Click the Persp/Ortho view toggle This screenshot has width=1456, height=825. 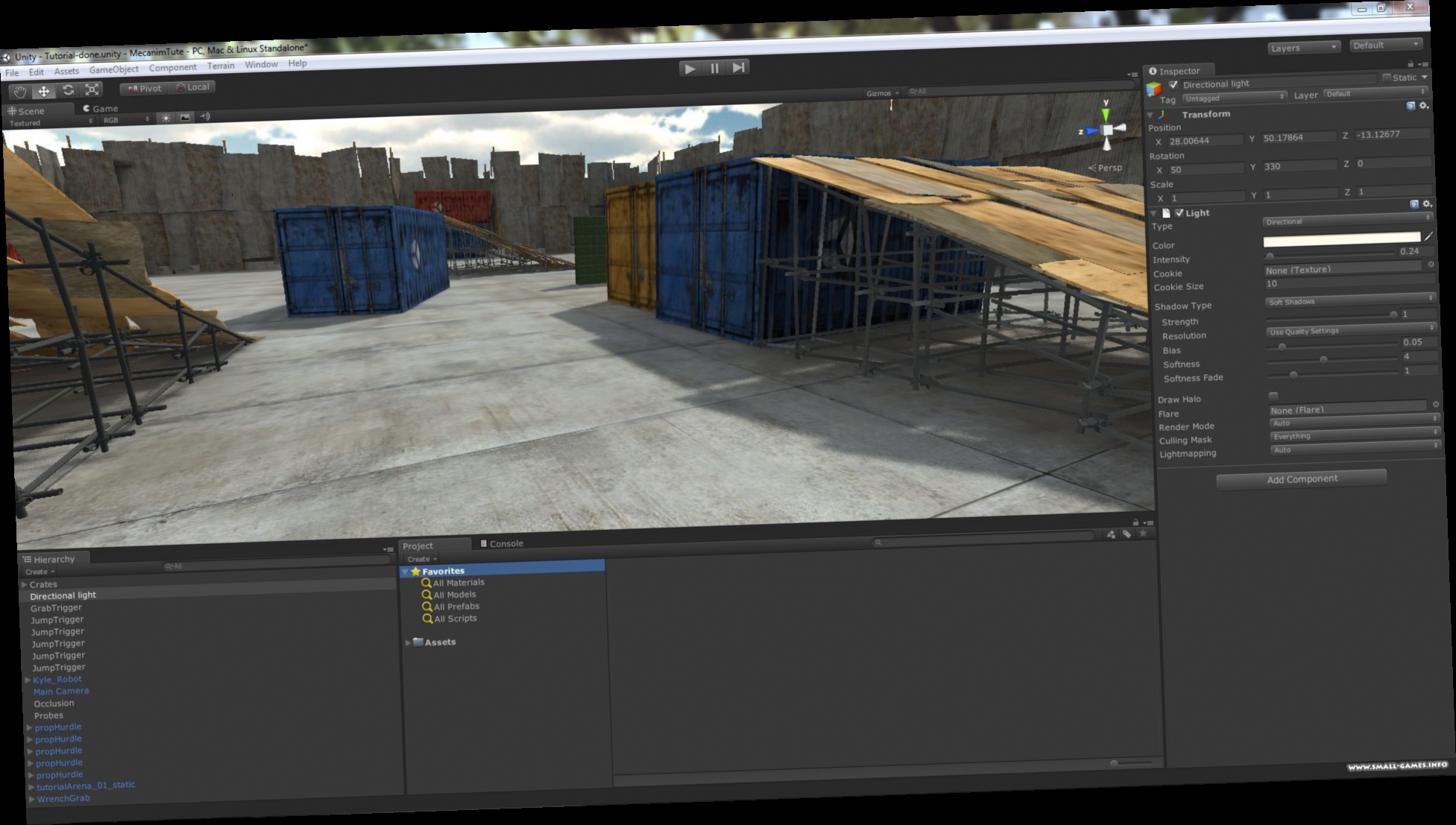click(x=1102, y=167)
